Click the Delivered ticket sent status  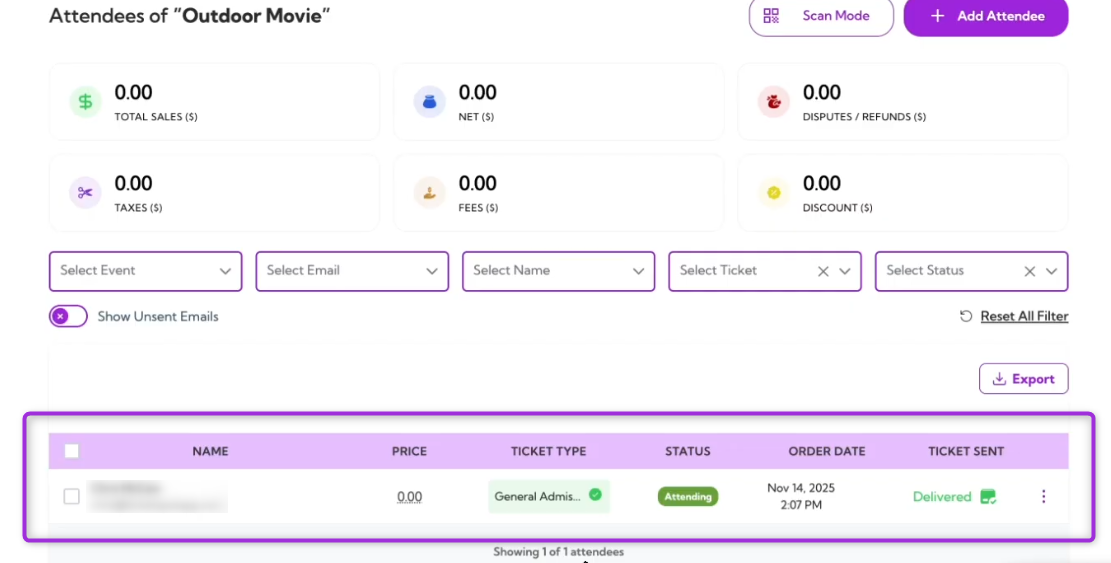[x=942, y=496]
